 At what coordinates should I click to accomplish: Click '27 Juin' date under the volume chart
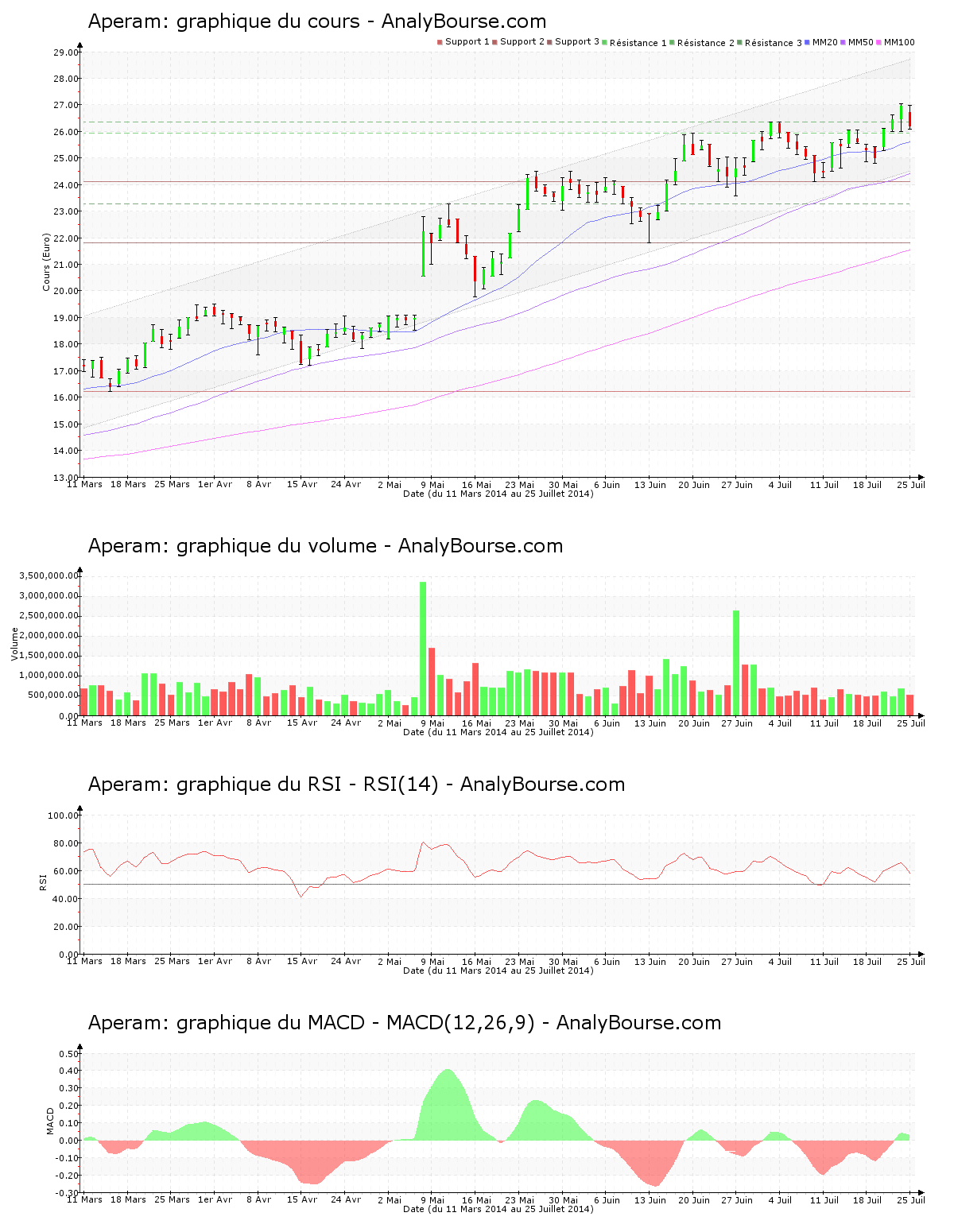(x=737, y=723)
